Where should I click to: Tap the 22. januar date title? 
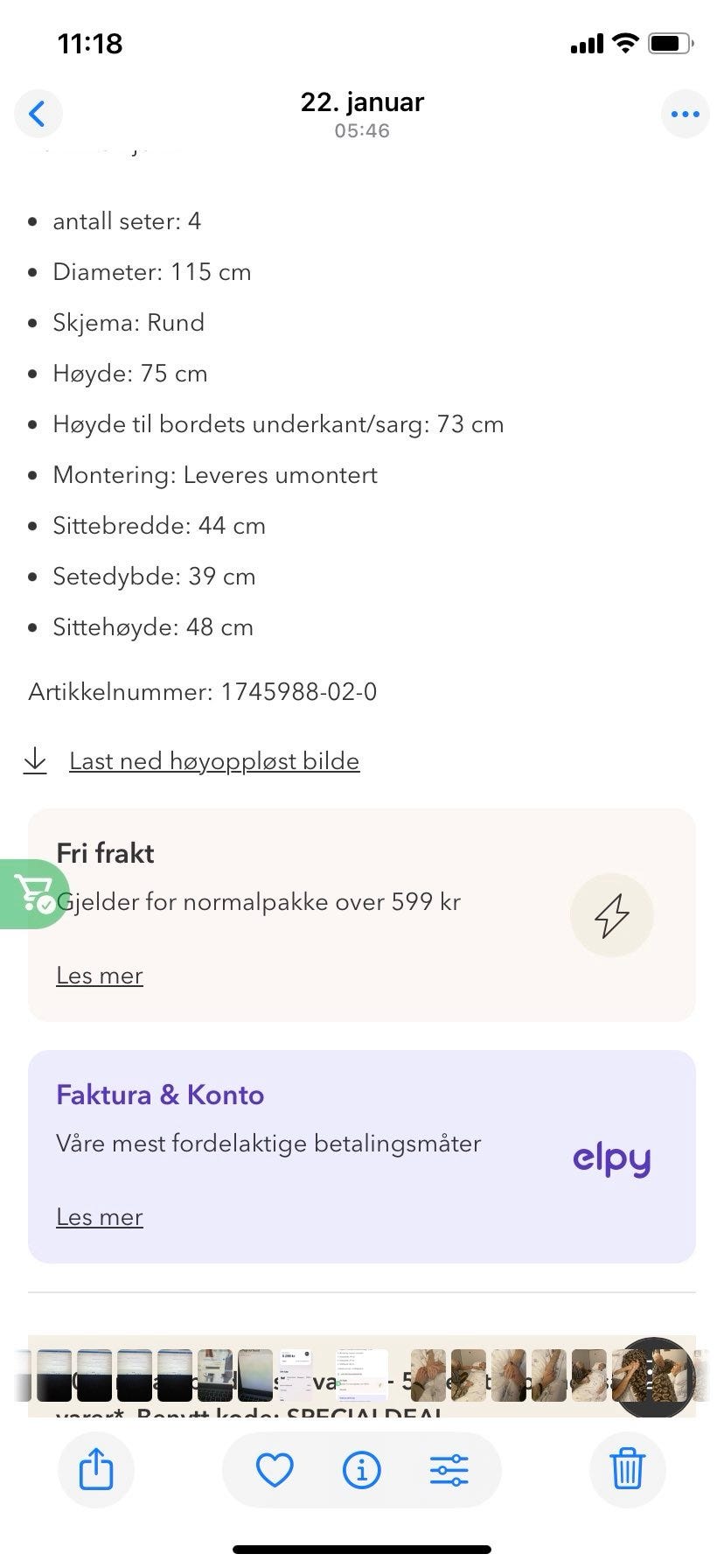click(362, 102)
